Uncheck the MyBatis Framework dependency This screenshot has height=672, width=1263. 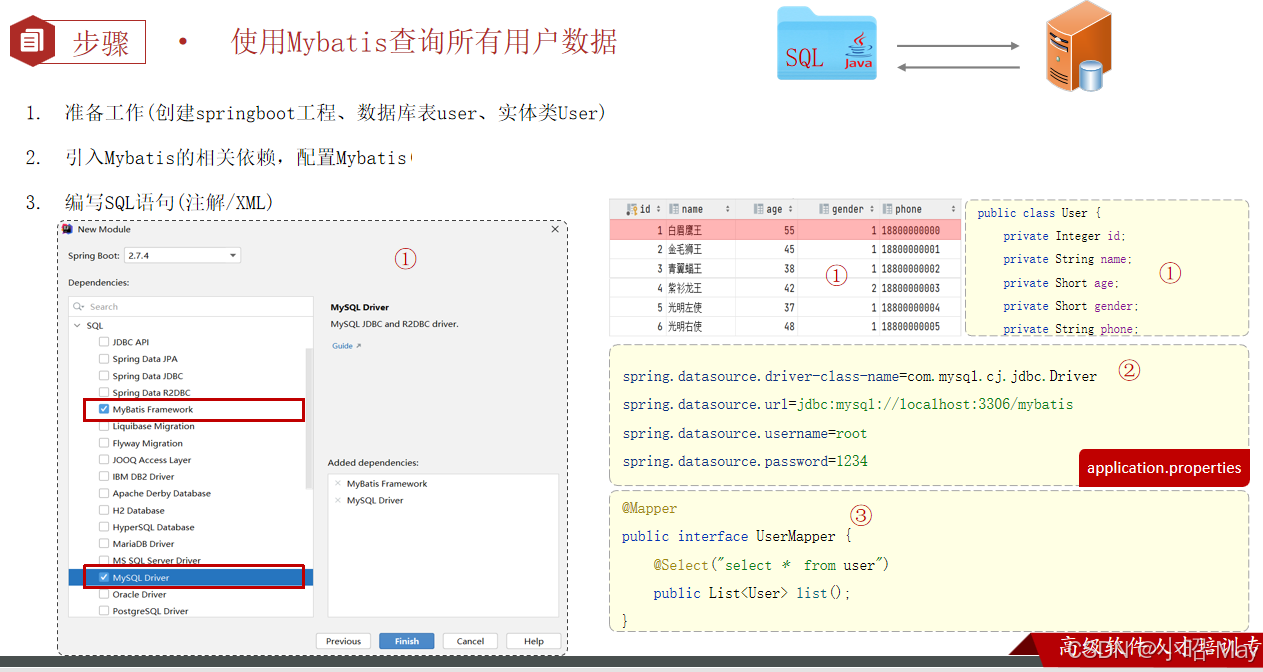click(x=104, y=409)
